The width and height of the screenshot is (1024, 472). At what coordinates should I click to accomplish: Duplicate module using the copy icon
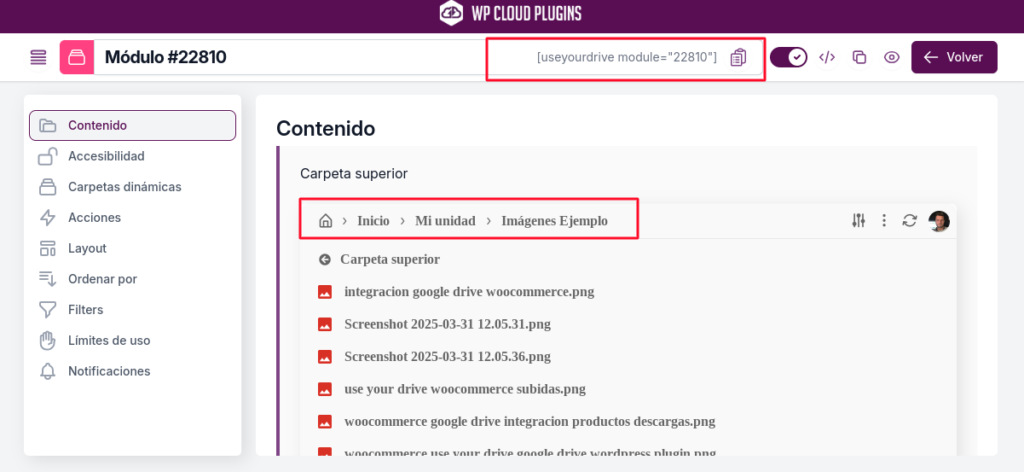tap(859, 57)
